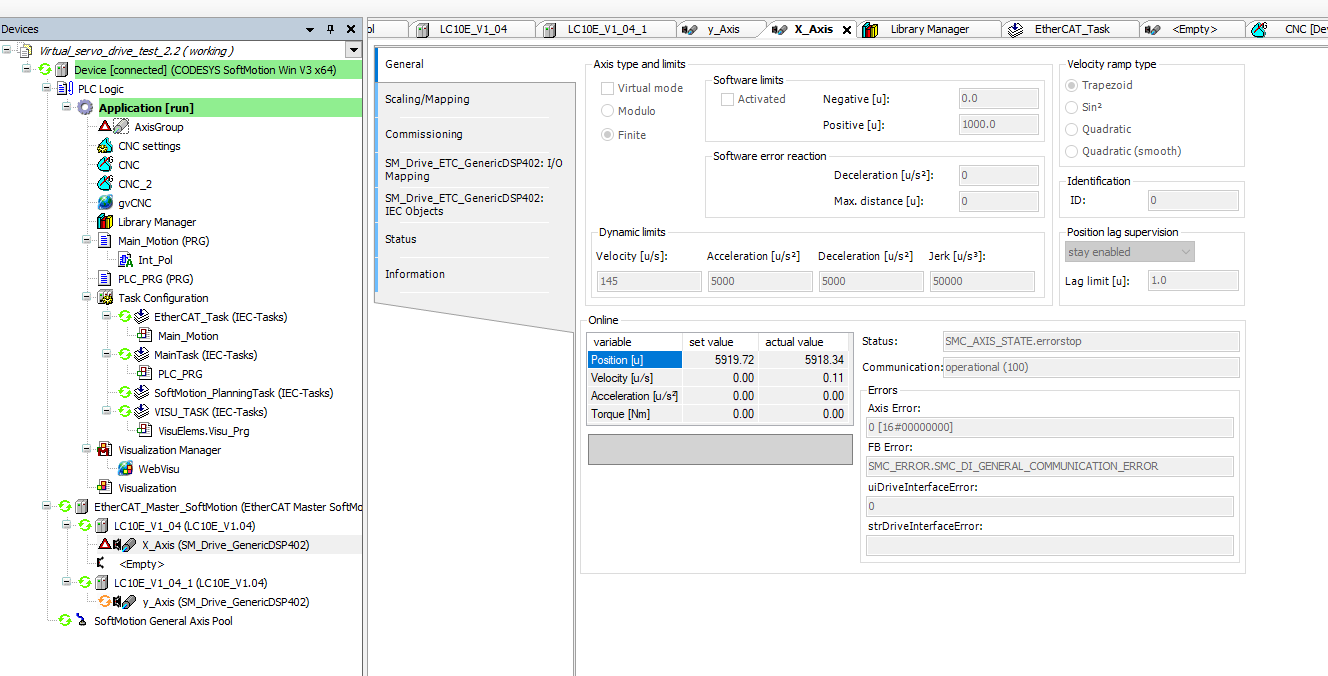Click the Library Manager icon in tree
This screenshot has width=1328, height=676.
(x=105, y=222)
